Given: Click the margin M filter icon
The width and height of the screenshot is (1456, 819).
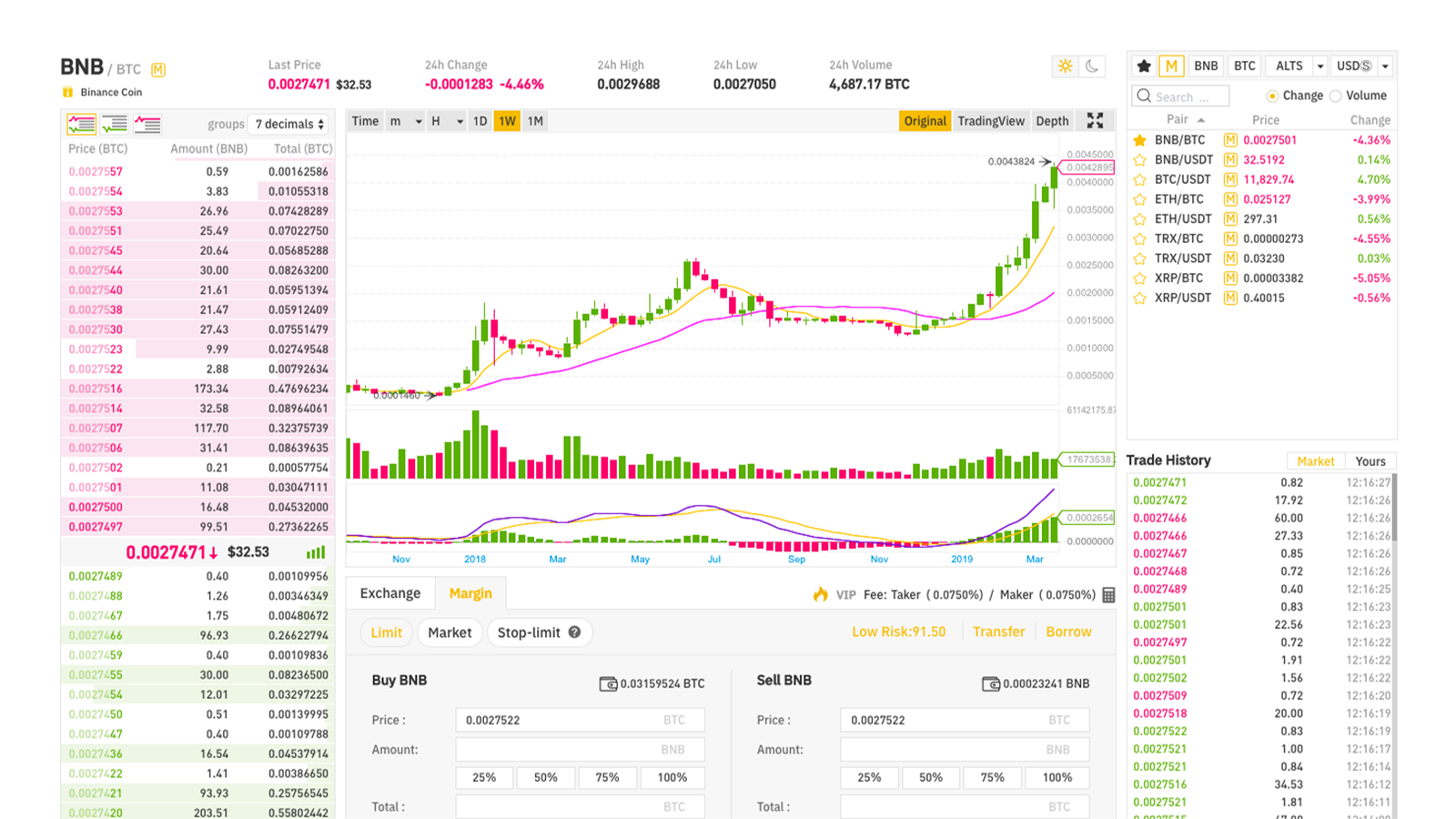Looking at the screenshot, I should click(1171, 66).
